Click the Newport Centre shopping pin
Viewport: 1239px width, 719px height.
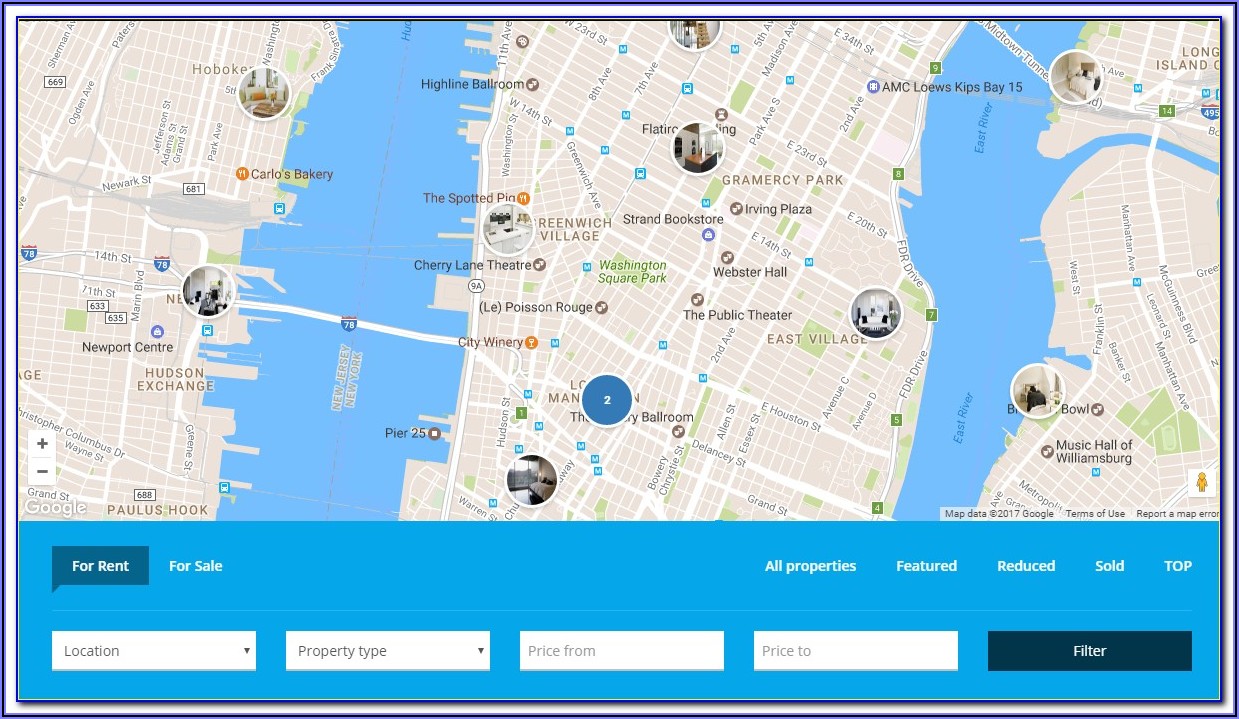[x=157, y=331]
